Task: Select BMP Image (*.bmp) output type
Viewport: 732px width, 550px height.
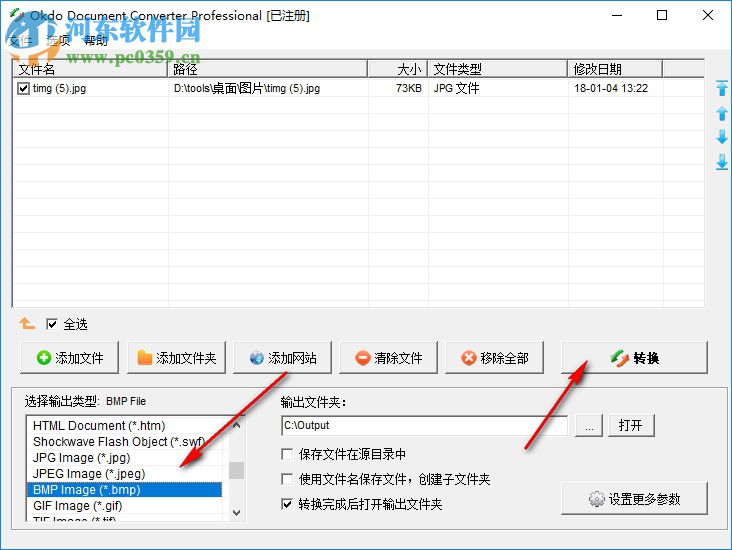Action: tap(124, 489)
